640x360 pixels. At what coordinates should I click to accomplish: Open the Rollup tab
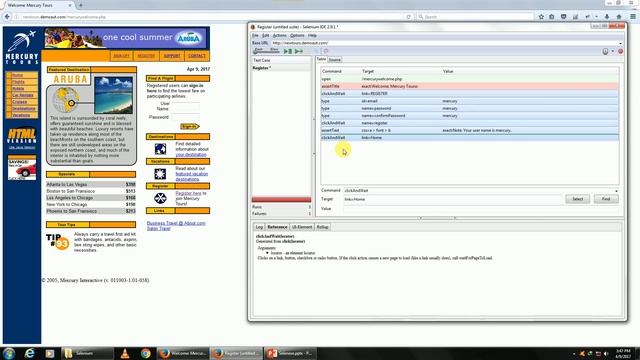click(322, 227)
